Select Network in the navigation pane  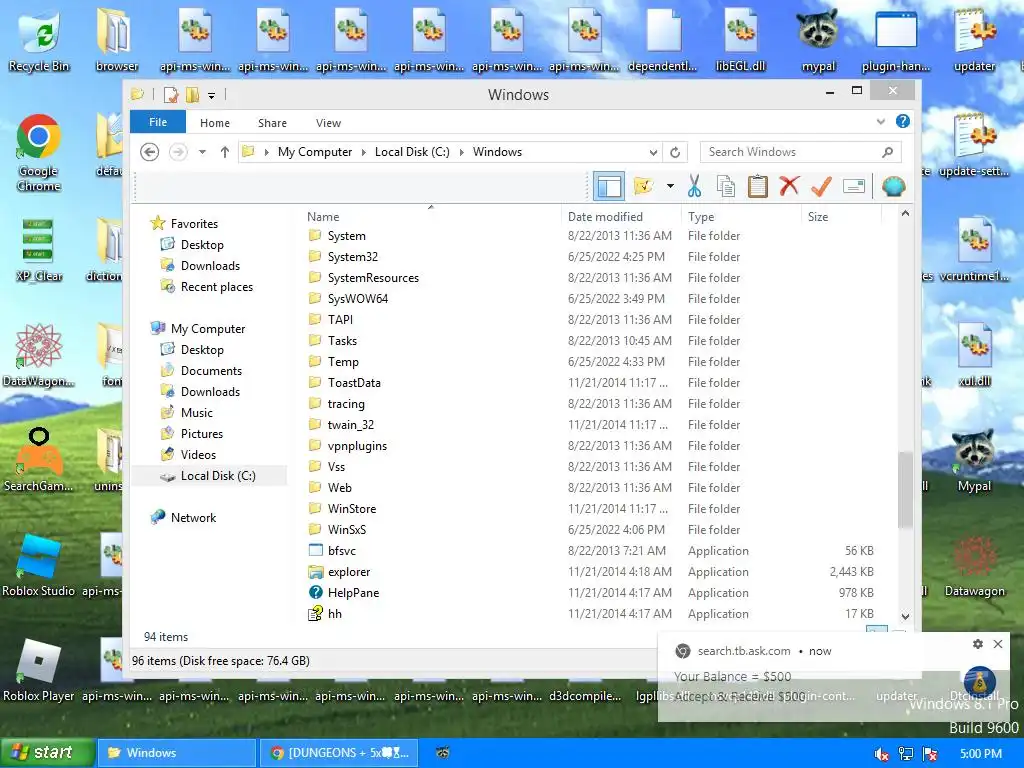tap(193, 518)
